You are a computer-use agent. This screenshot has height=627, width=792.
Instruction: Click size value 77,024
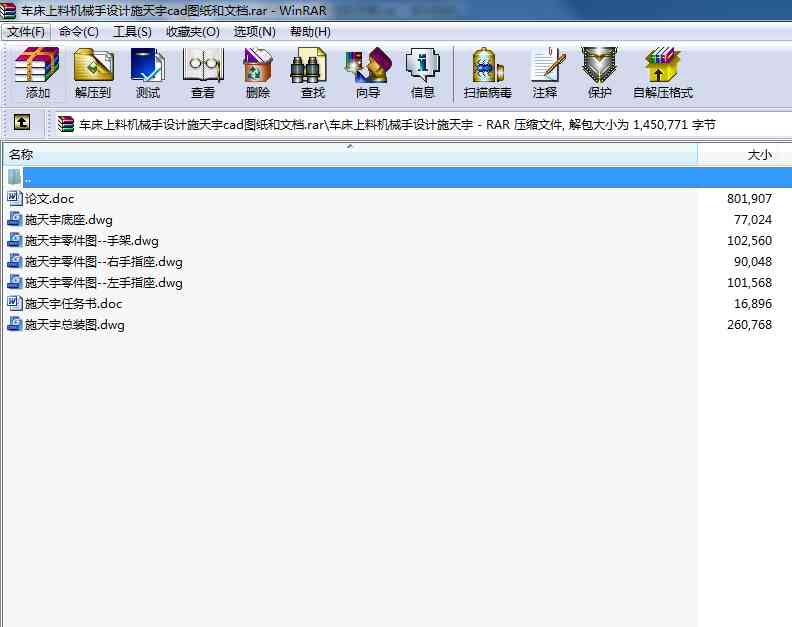tap(753, 220)
